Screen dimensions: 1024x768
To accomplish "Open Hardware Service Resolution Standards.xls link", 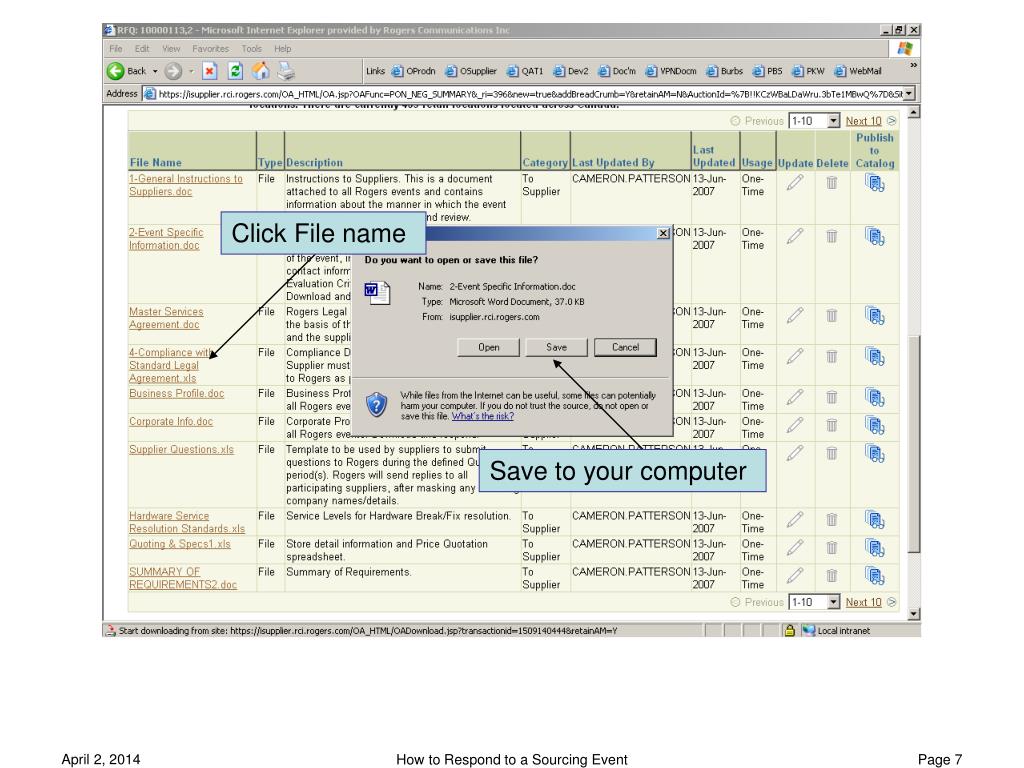I will 187,522.
